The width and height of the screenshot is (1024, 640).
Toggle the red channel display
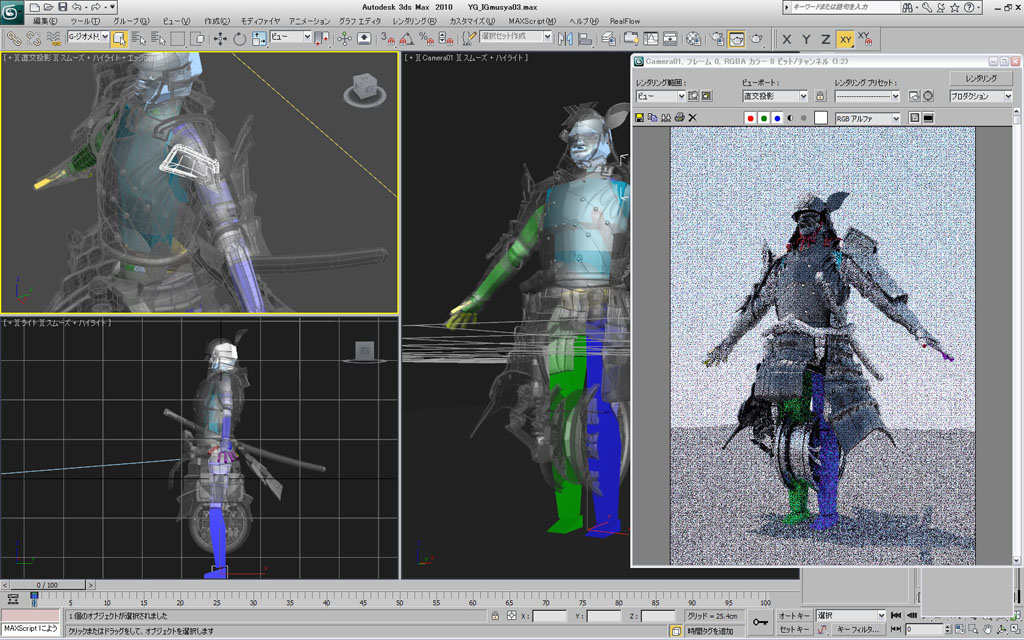[750, 118]
